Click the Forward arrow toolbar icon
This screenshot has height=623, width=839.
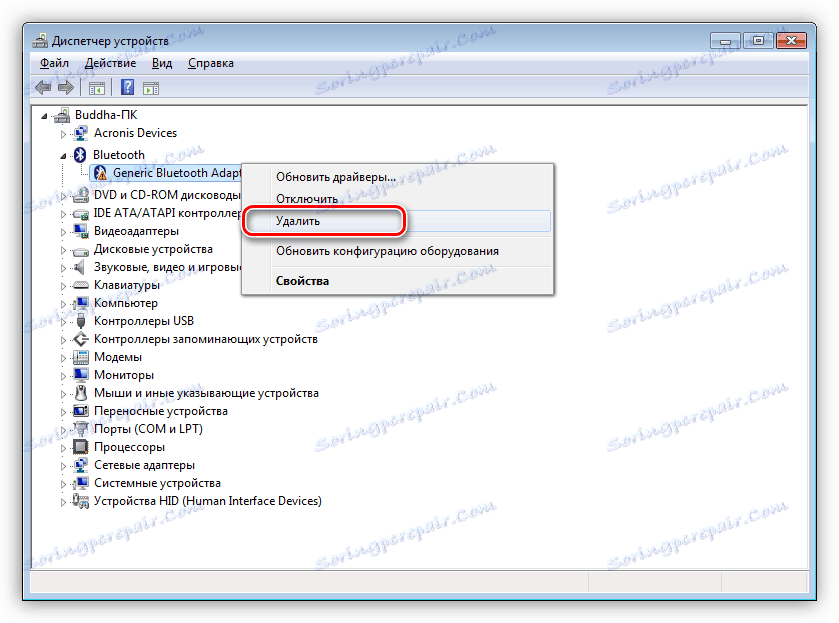pos(65,87)
